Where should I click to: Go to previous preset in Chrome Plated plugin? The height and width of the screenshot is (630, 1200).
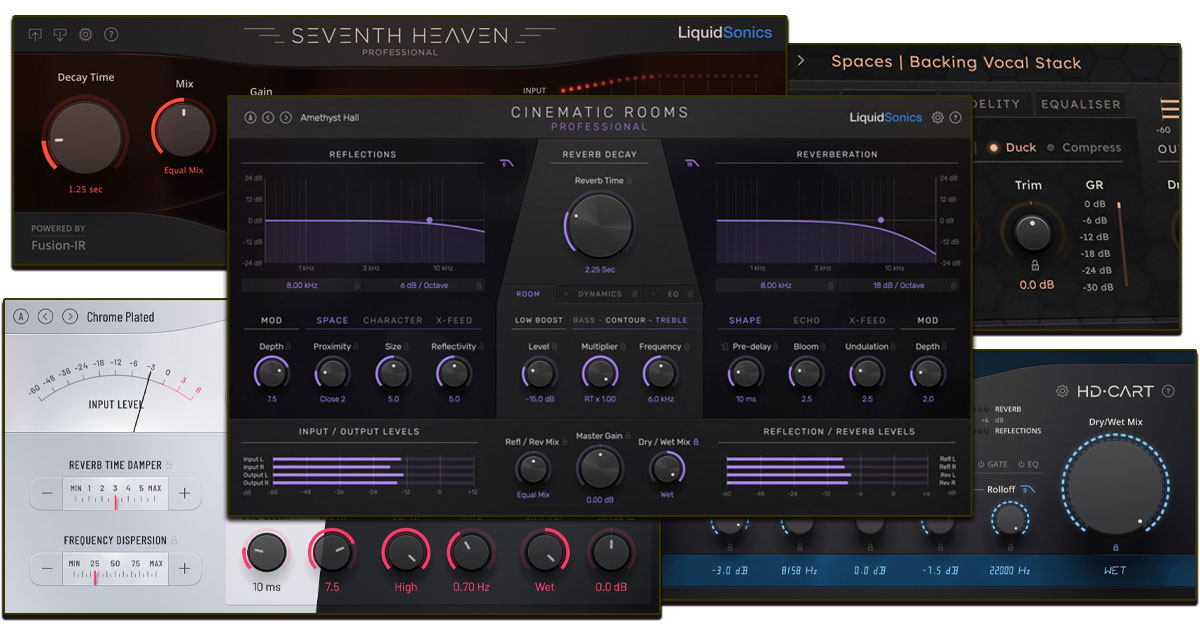[x=45, y=317]
